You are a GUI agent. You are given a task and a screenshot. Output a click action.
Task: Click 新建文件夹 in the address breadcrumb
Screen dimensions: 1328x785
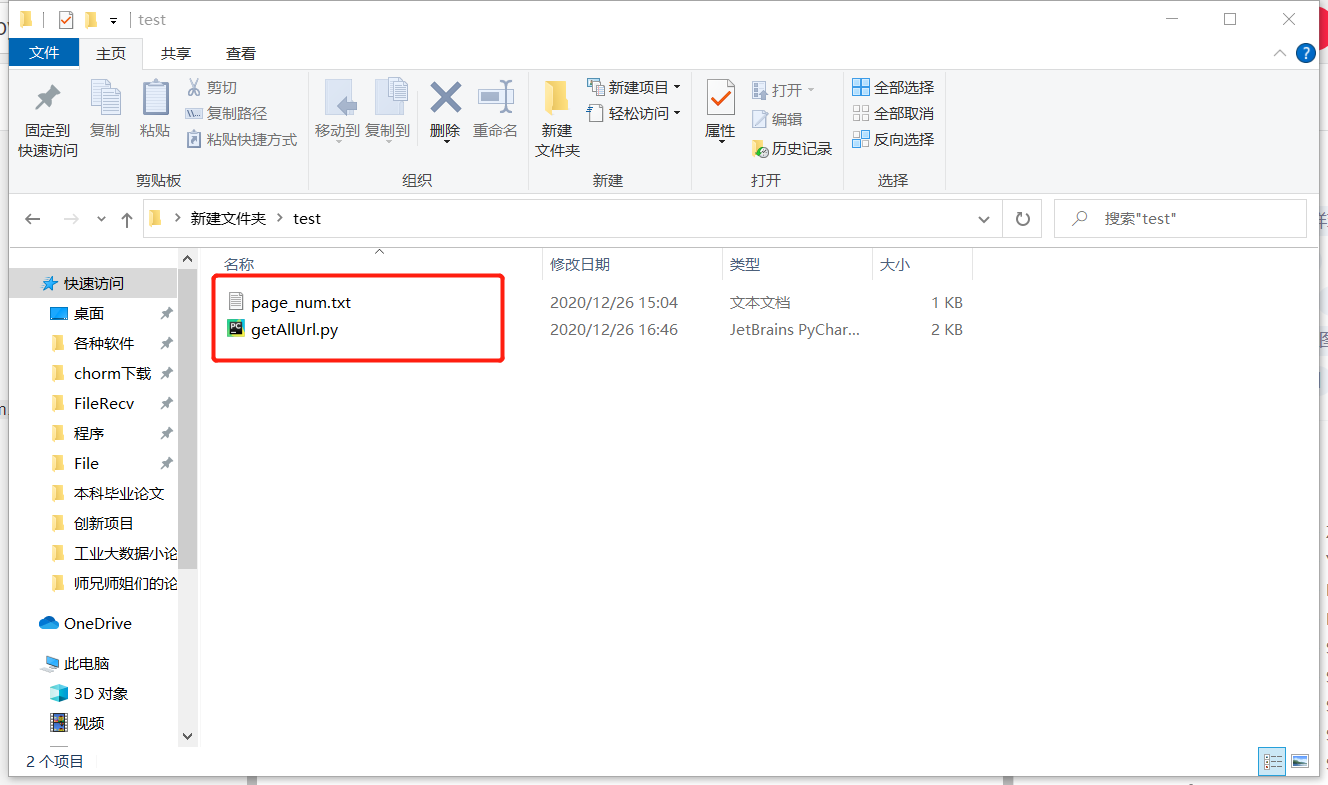pos(229,219)
